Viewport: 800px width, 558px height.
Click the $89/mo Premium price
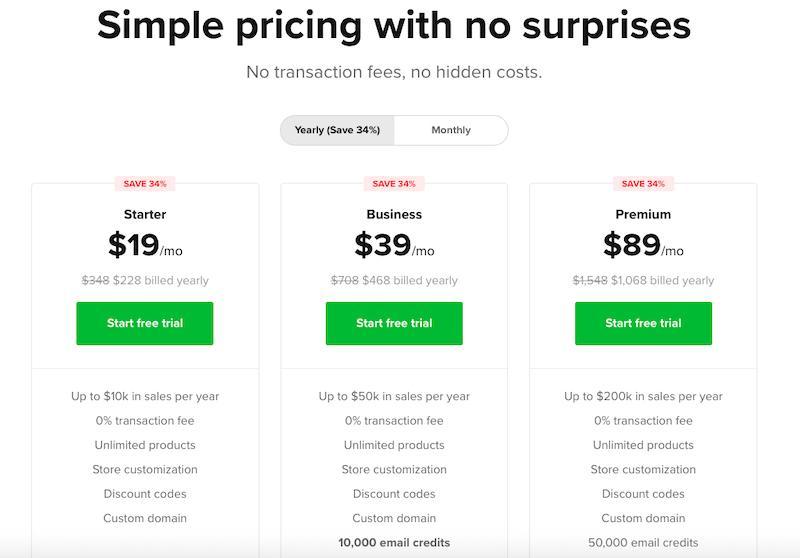(x=643, y=246)
